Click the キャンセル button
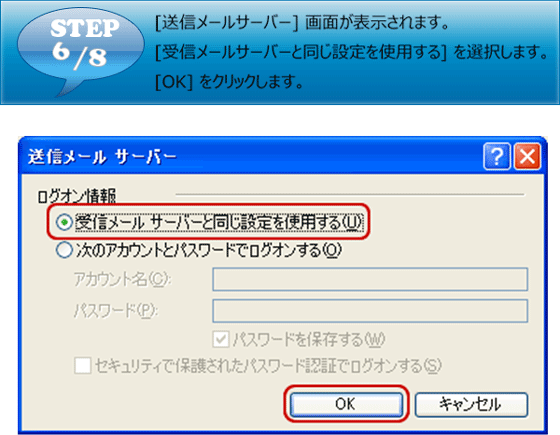Viewport: 560px width, 435px height. tap(471, 404)
